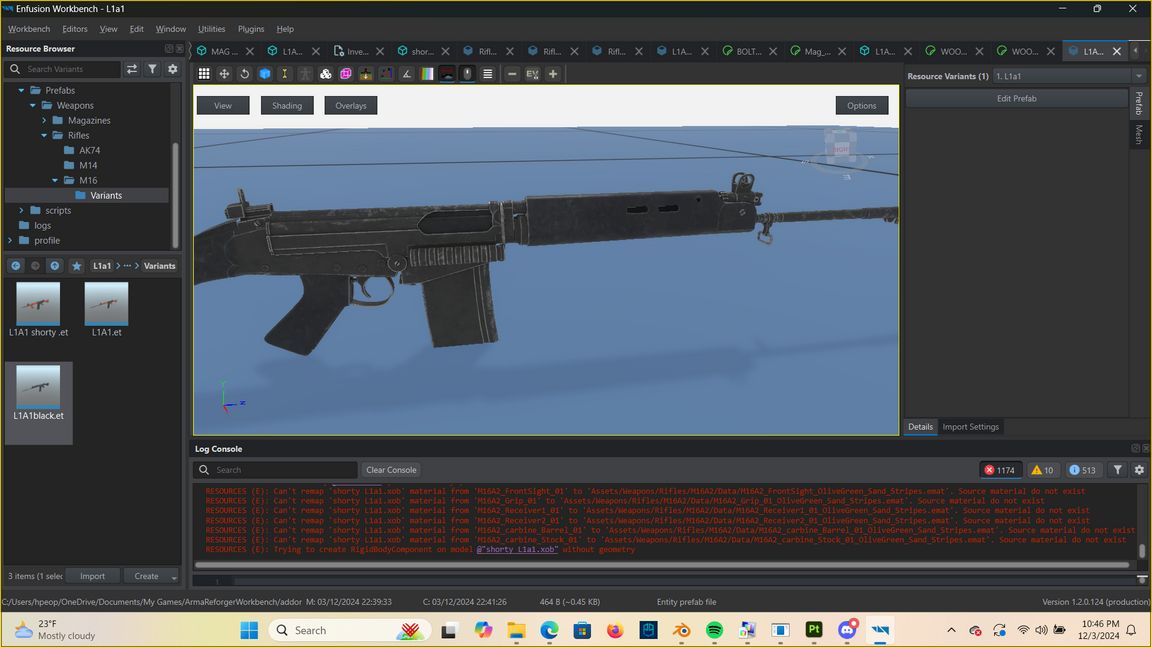The image size is (1152, 648).
Task: Switch to the Import Settings tab
Action: (970, 427)
